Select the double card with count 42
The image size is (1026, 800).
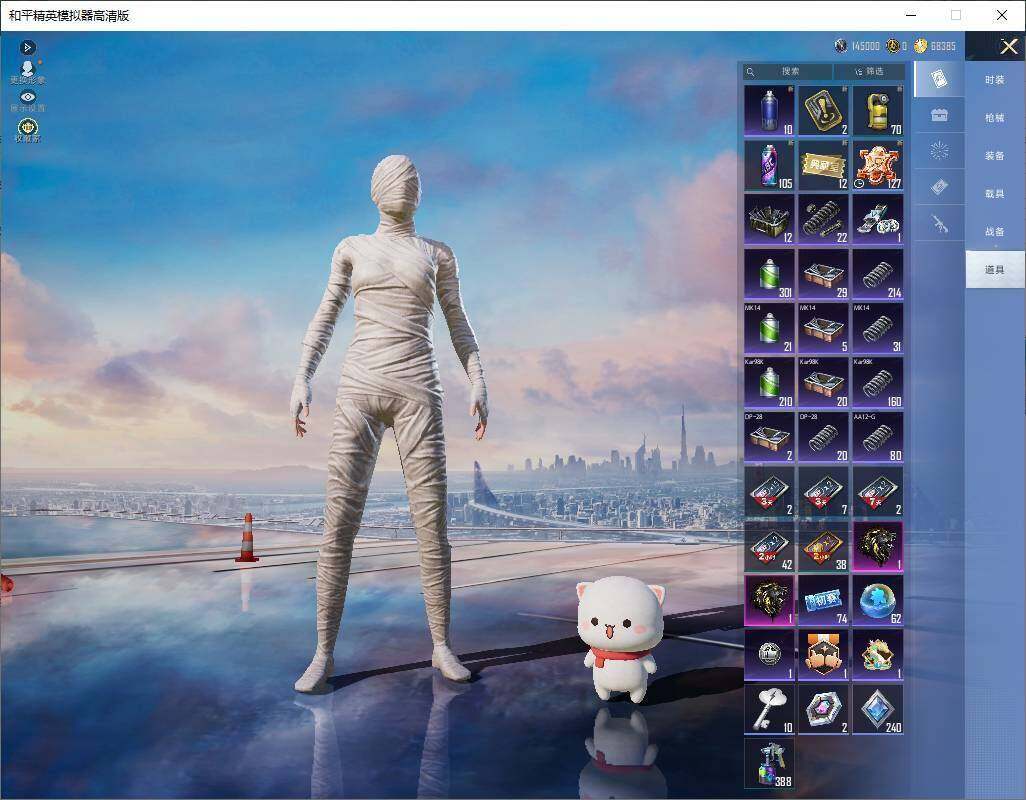pos(770,546)
